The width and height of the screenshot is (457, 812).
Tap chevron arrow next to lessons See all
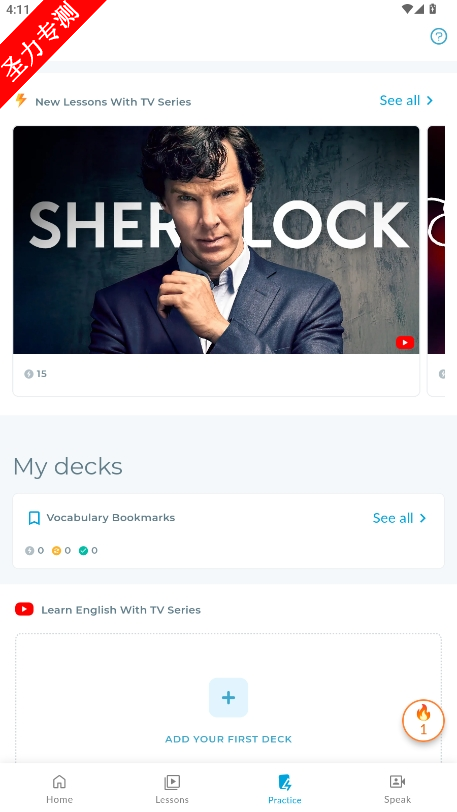pyautogui.click(x=430, y=100)
